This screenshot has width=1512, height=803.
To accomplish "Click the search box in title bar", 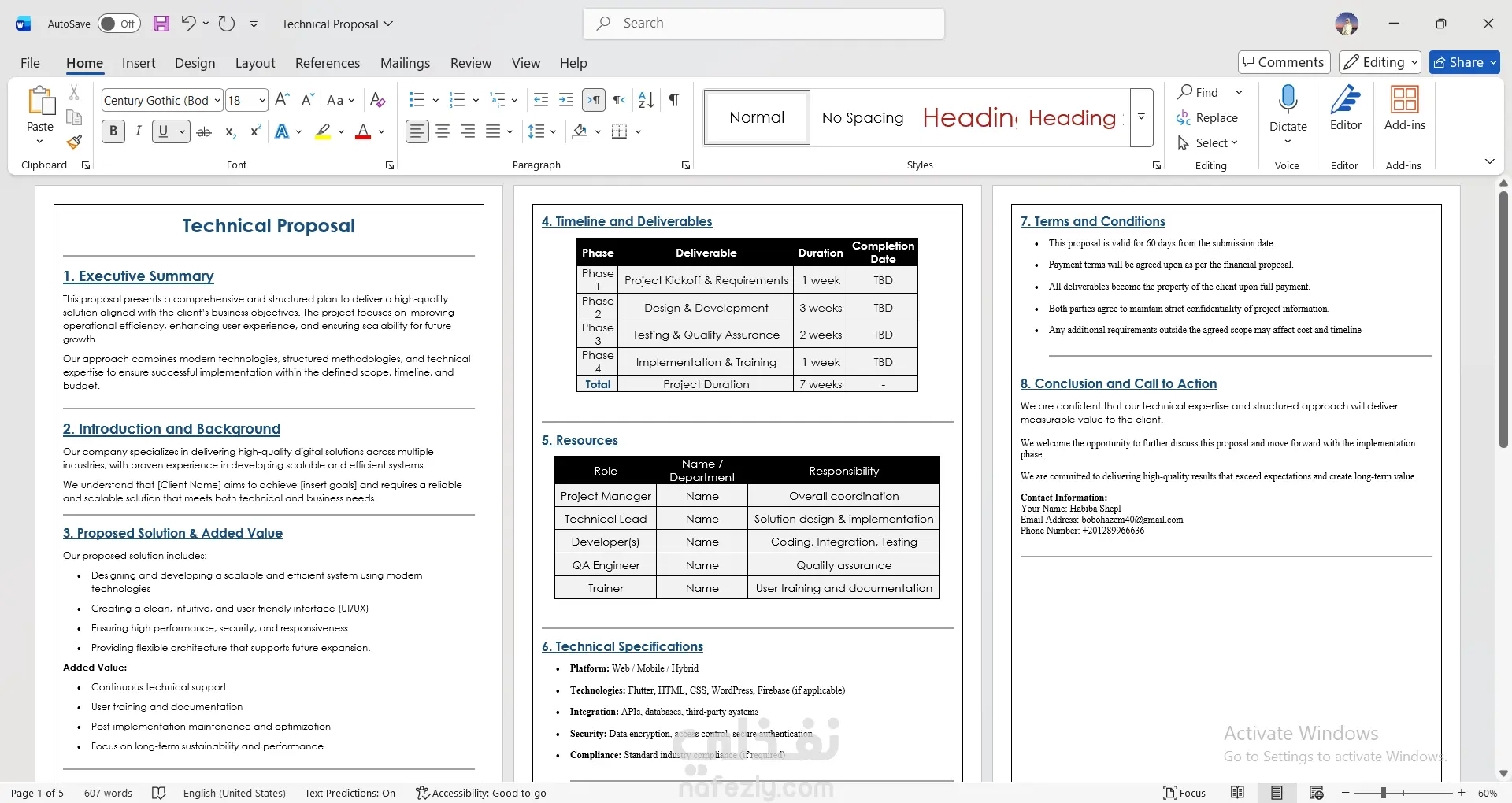I will click(x=764, y=24).
